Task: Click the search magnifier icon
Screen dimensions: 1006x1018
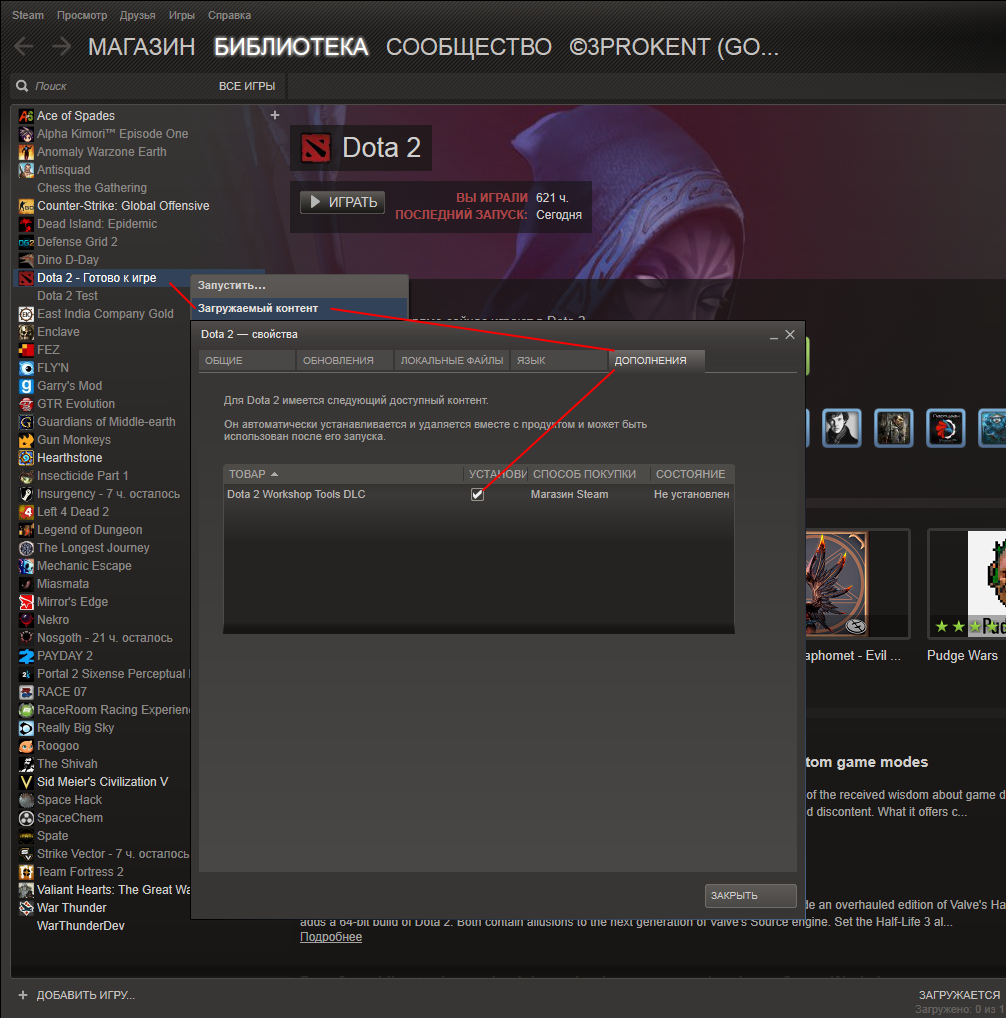Action: pyautogui.click(x=22, y=86)
